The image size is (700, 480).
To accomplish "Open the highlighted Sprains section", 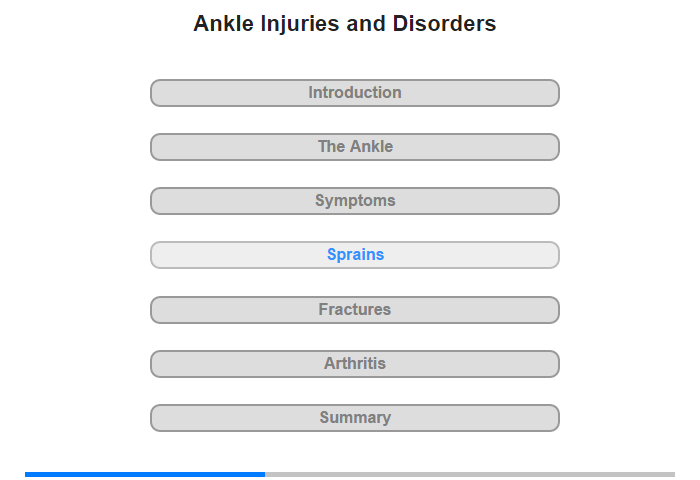I will 355,255.
